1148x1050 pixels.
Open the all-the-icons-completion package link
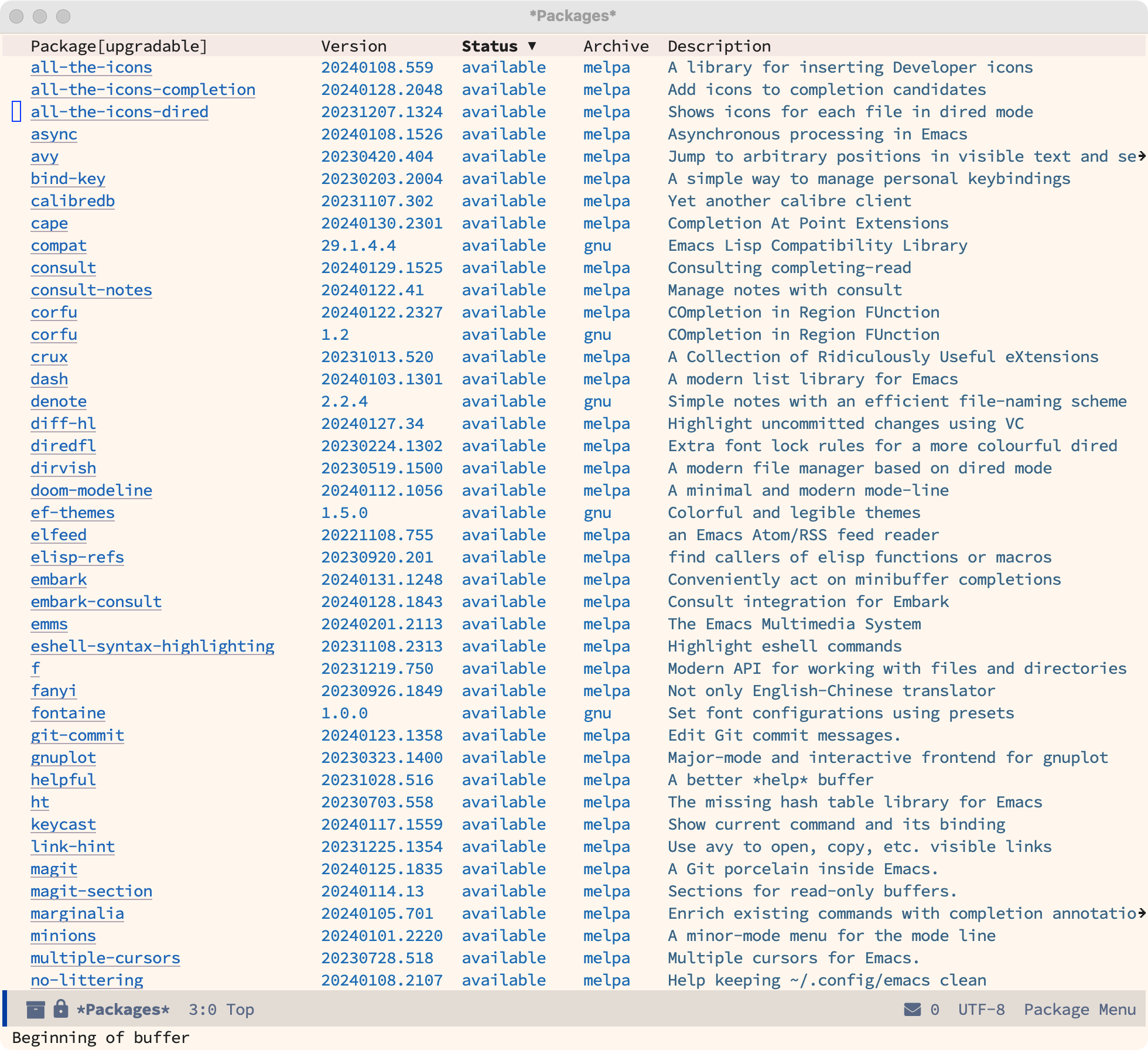coord(143,90)
